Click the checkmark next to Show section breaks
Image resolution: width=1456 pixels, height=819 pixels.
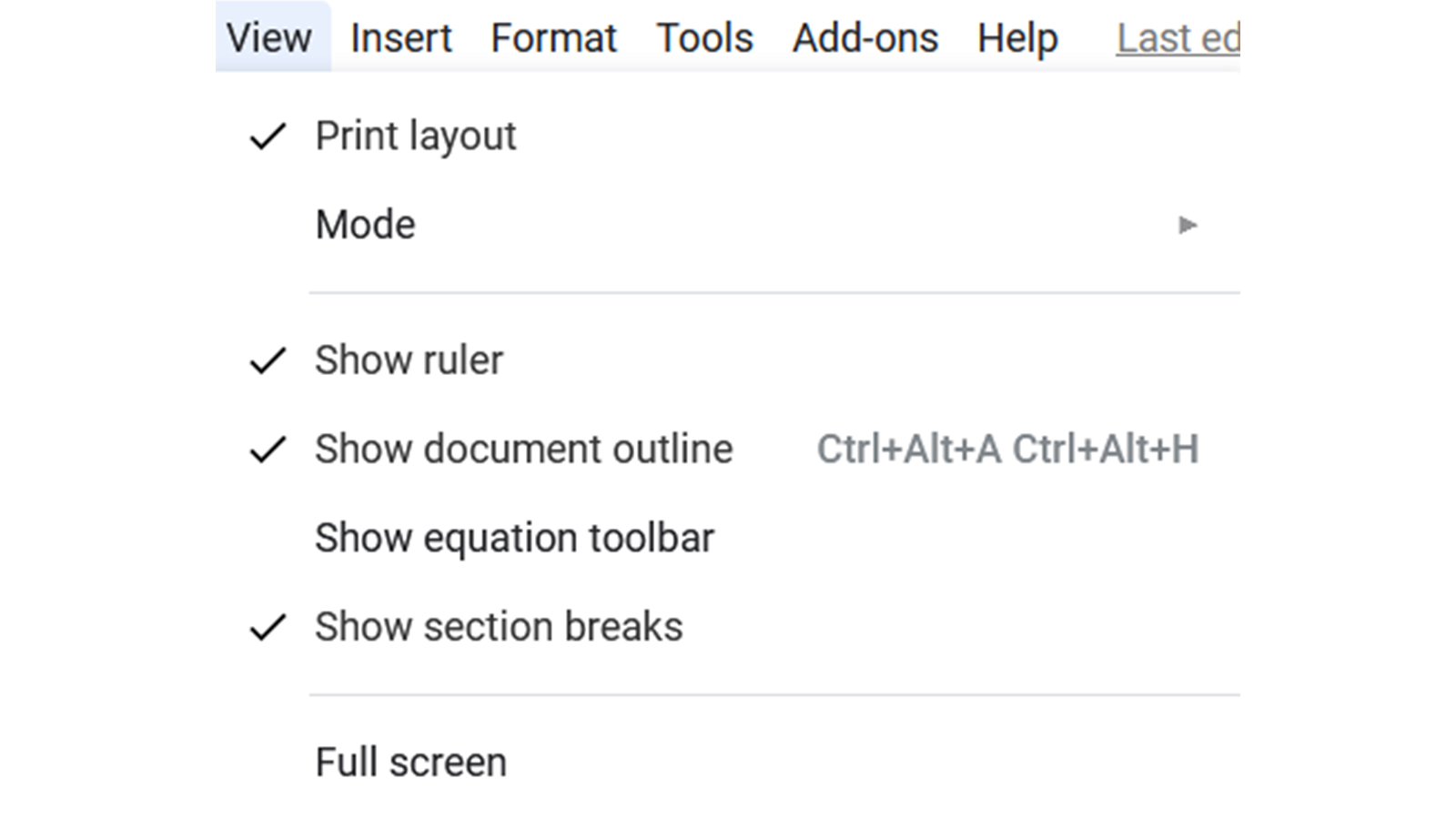[268, 627]
